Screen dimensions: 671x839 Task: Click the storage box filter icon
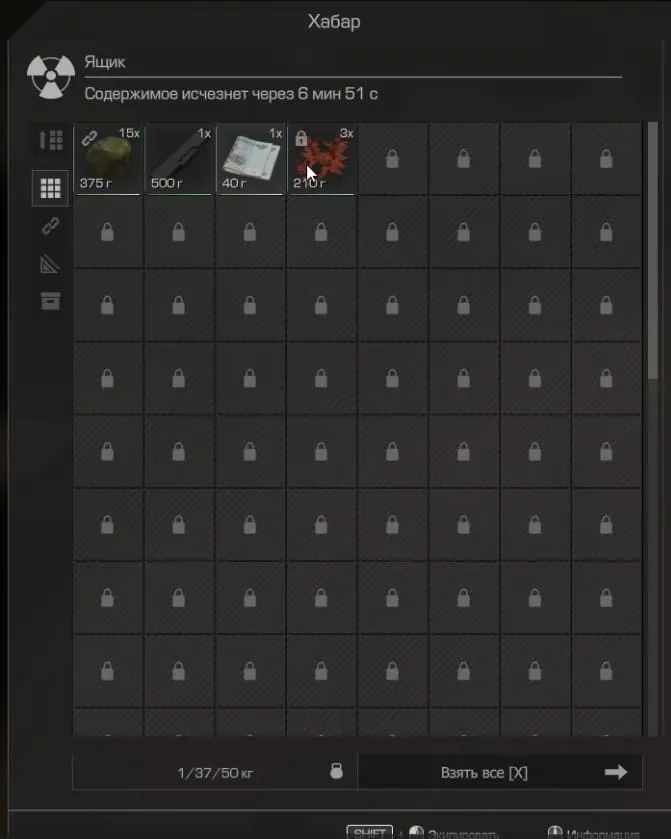[x=50, y=301]
